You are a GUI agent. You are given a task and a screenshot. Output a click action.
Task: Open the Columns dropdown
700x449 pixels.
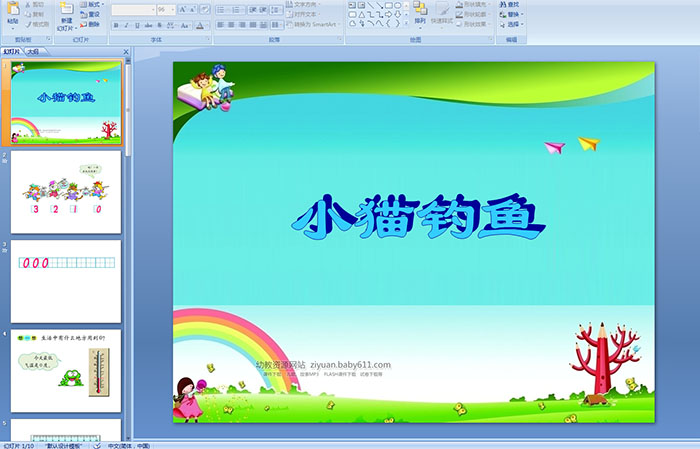277,25
